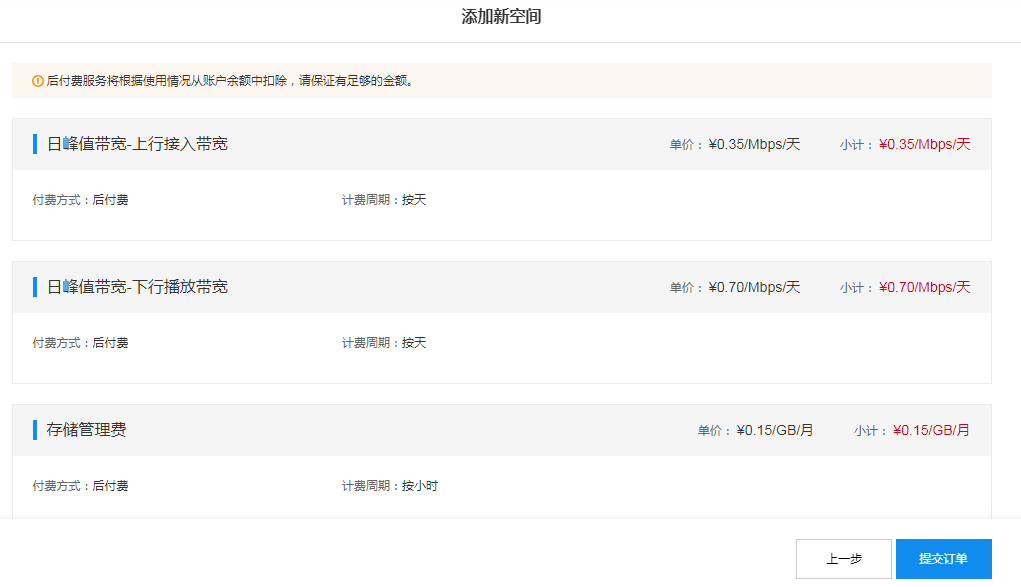Click 计费周期：按天 in upstream bandwidth card
The height and width of the screenshot is (587, 1021).
pos(384,200)
